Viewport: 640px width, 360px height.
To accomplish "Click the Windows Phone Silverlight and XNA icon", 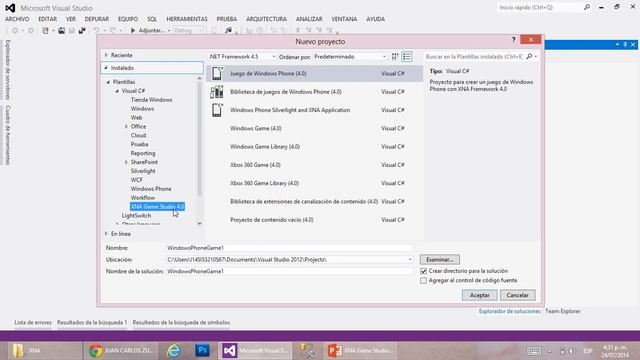I will pos(217,110).
